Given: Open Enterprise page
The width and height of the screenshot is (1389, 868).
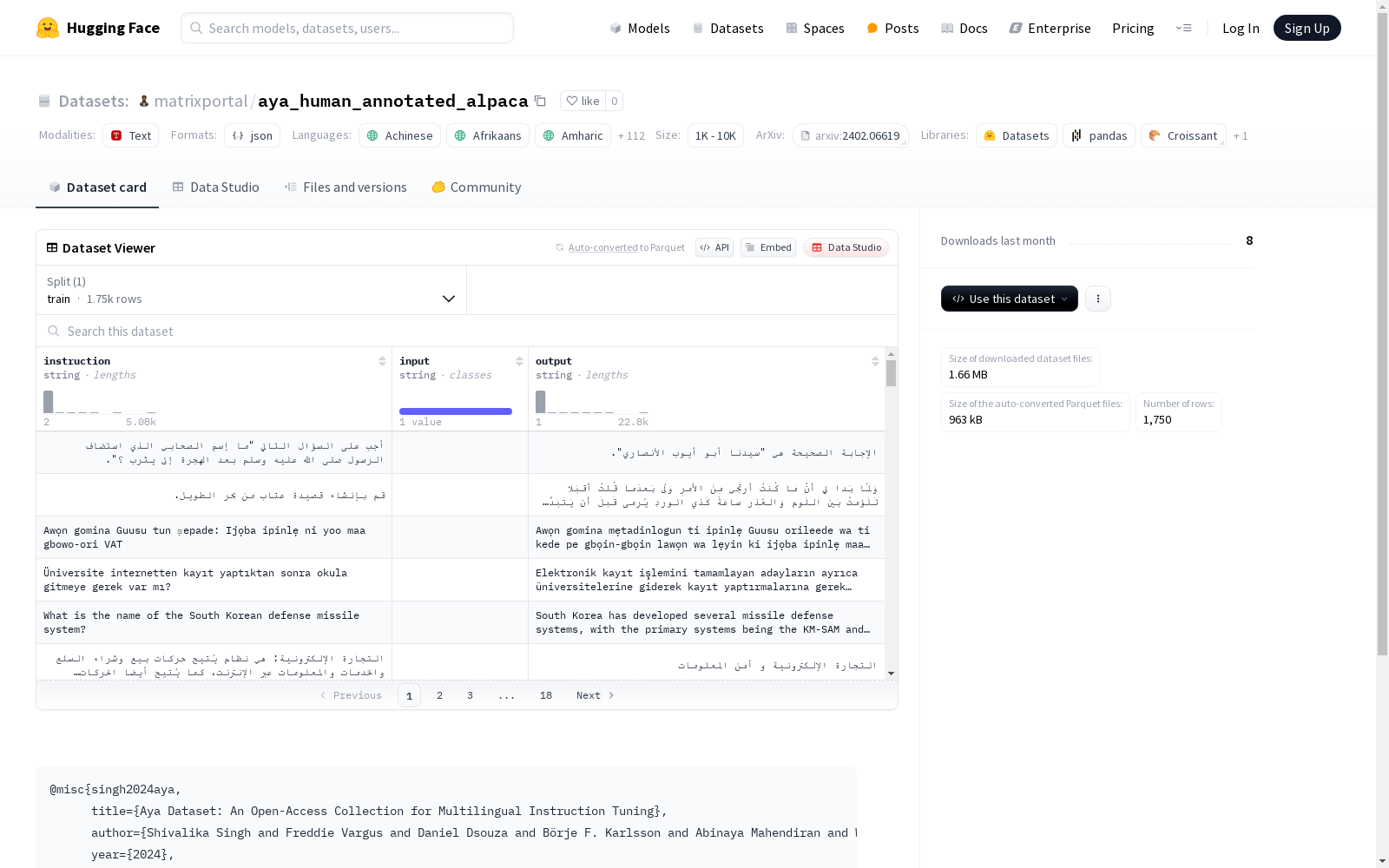Looking at the screenshot, I should [x=1050, y=28].
